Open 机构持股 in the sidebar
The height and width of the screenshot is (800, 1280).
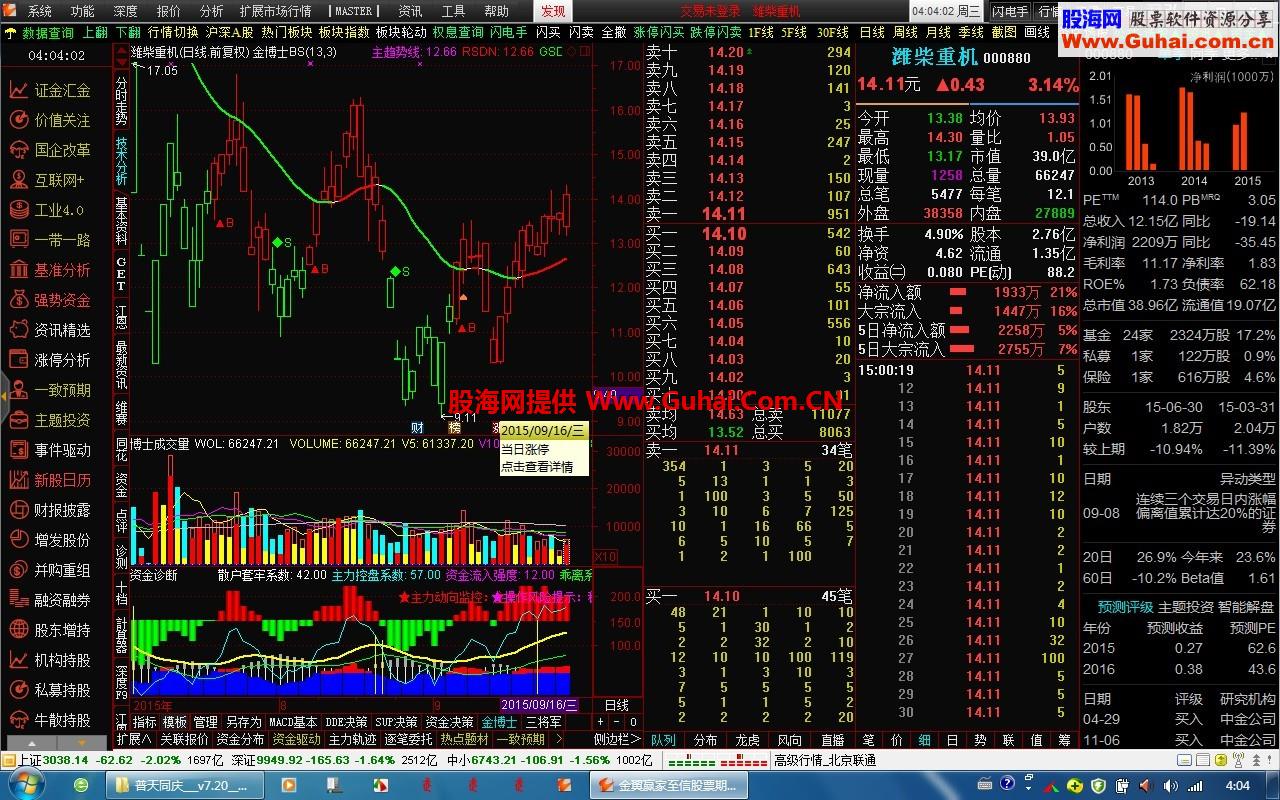click(x=52, y=660)
